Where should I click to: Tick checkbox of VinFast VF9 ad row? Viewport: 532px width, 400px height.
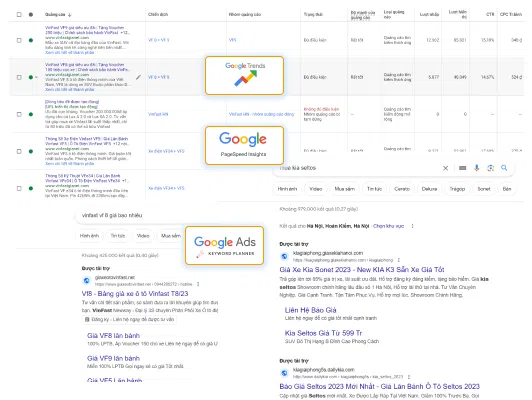[19, 40]
